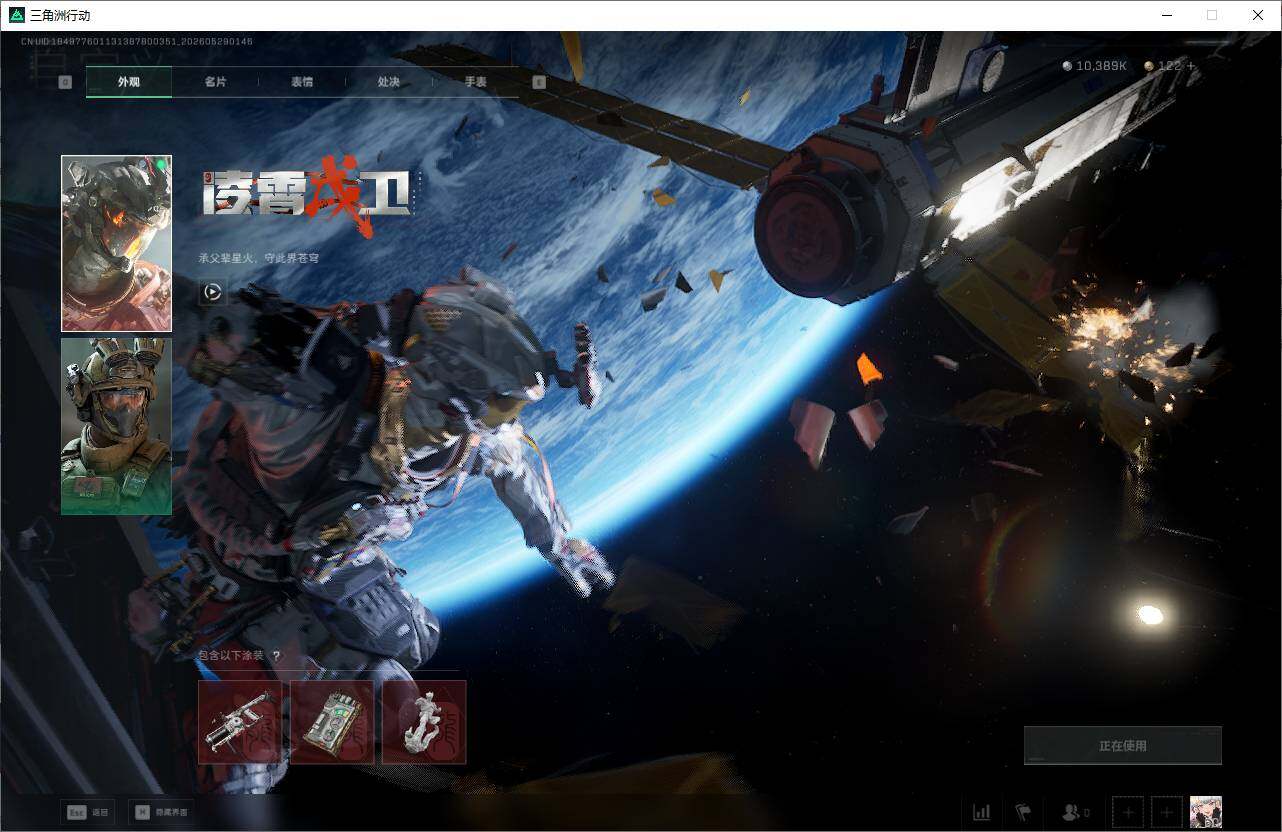Open the 名片 tab
This screenshot has width=1282, height=832.
point(215,82)
